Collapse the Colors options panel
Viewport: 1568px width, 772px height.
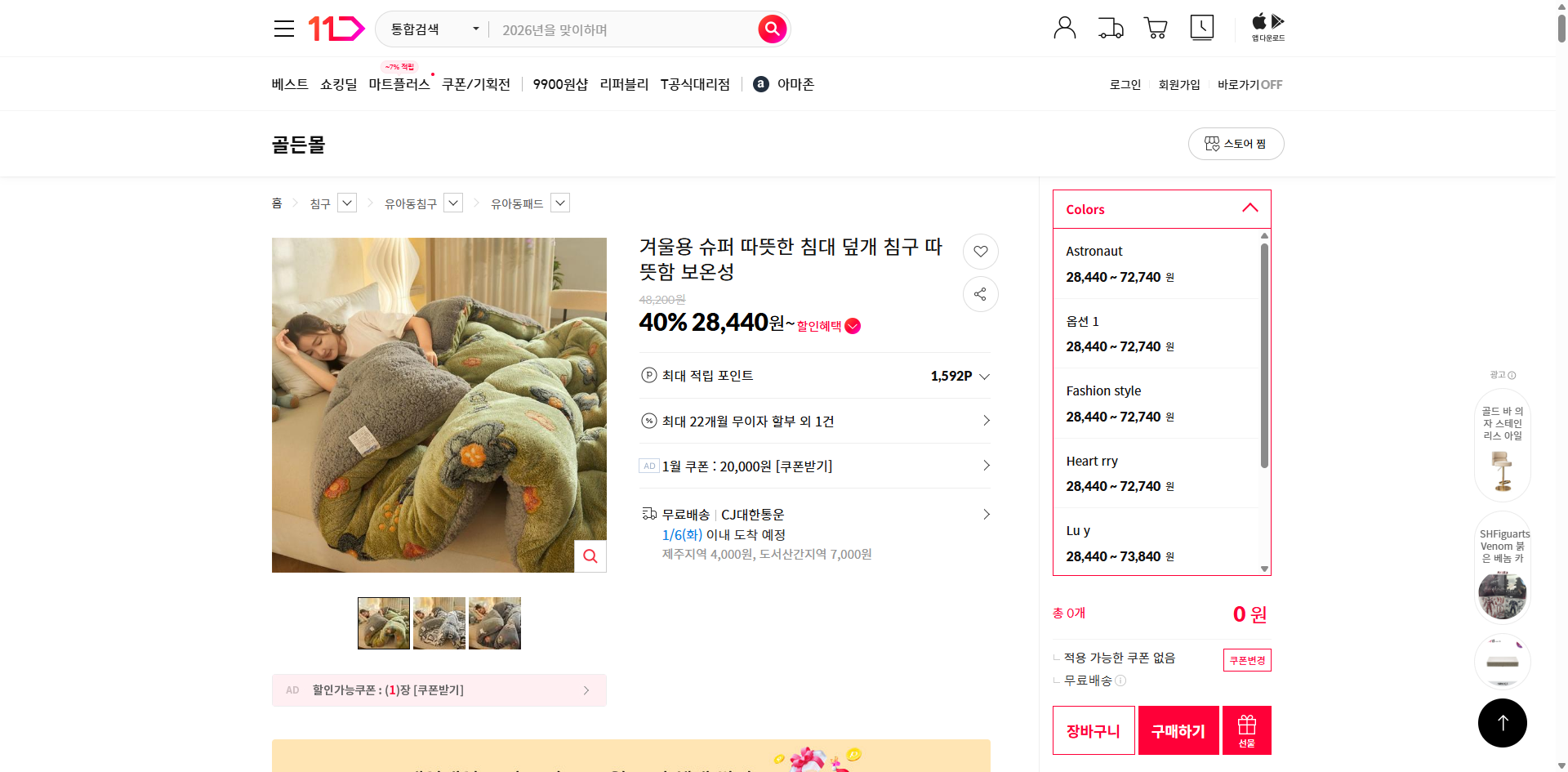tap(1249, 208)
